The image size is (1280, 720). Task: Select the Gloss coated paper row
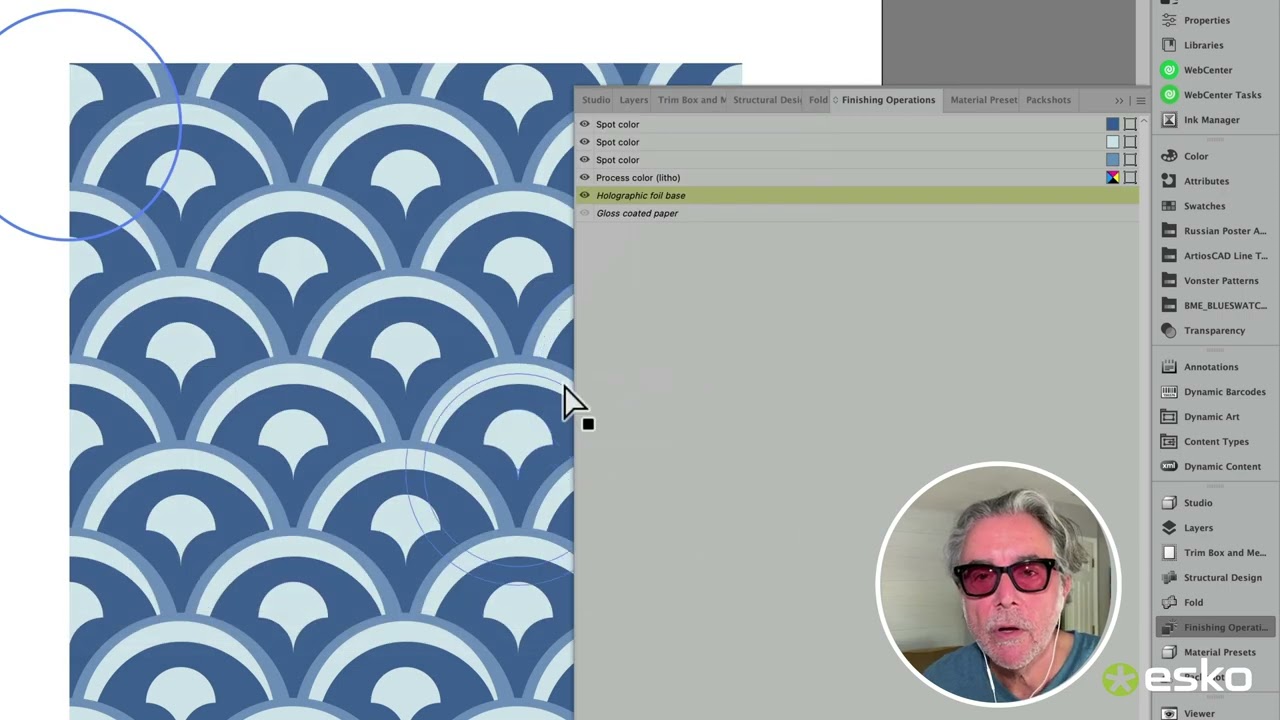pyautogui.click(x=857, y=213)
